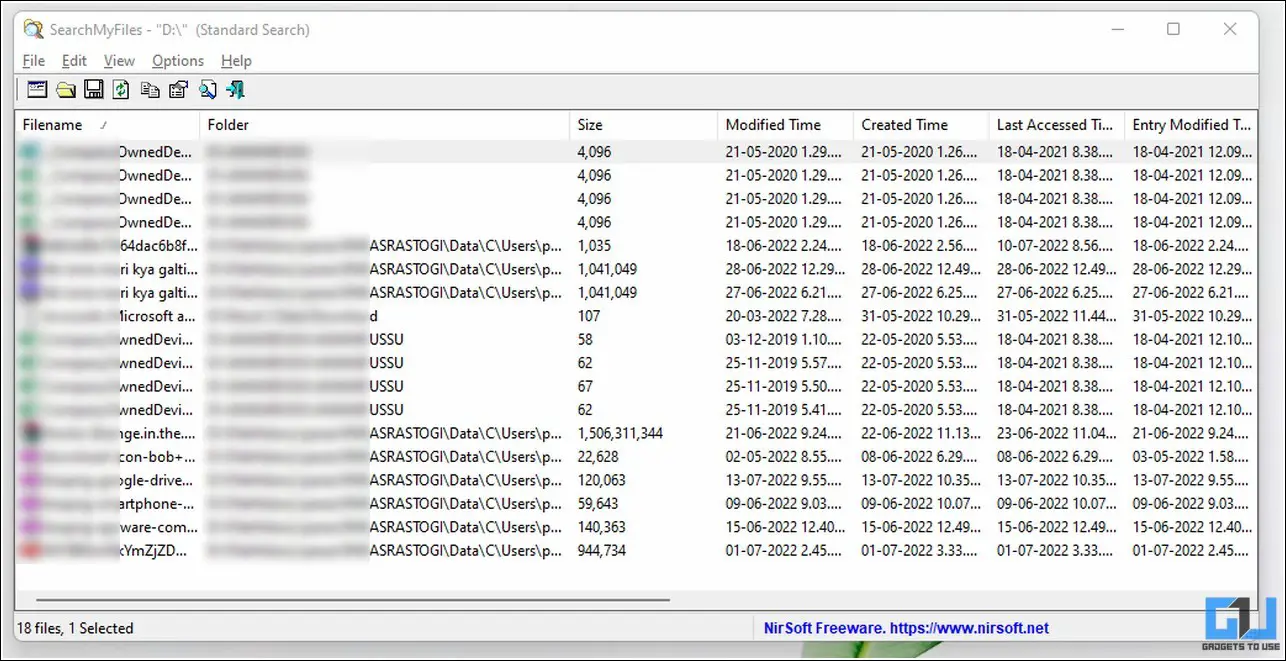
Task: Open the file properties toolbar icon
Action: point(178,90)
